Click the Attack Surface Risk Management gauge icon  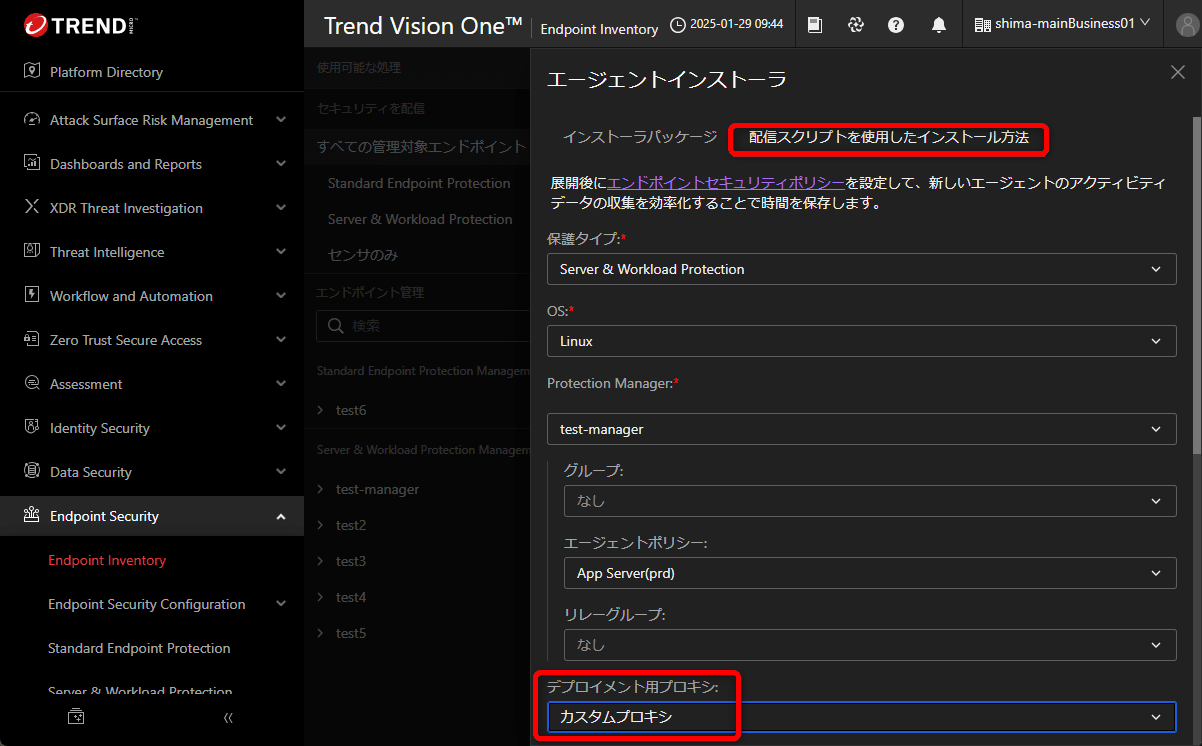(31, 120)
